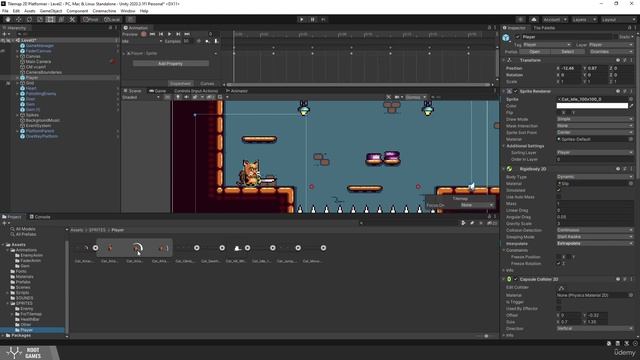Play the animation clip in Animation window
Image resolution: width=640 pixels, height=360 pixels.
pos(169,34)
